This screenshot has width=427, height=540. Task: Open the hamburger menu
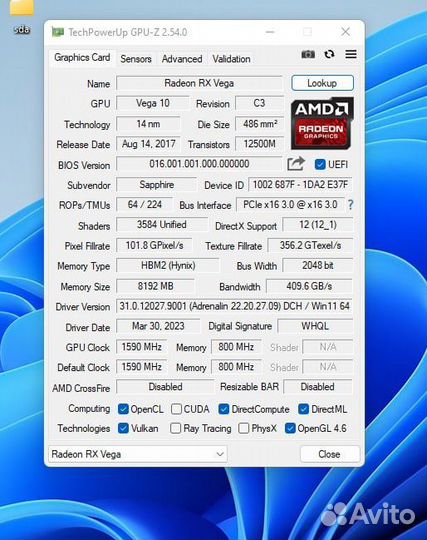click(x=351, y=54)
